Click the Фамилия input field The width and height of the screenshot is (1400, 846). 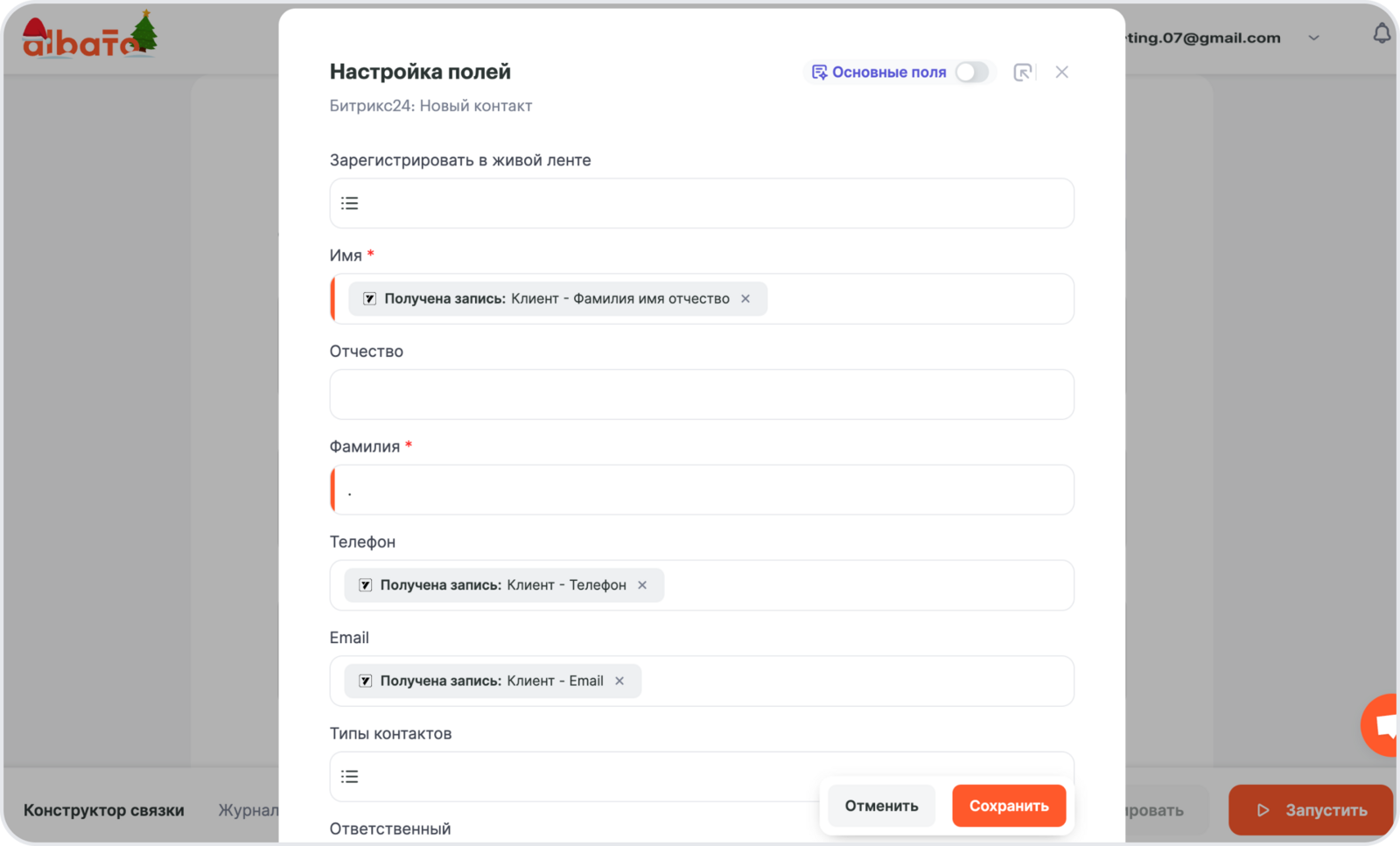pos(701,490)
